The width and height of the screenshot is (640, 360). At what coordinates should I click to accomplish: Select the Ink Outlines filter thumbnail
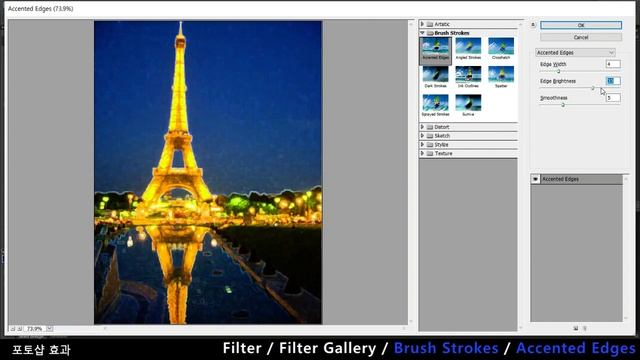[468, 78]
